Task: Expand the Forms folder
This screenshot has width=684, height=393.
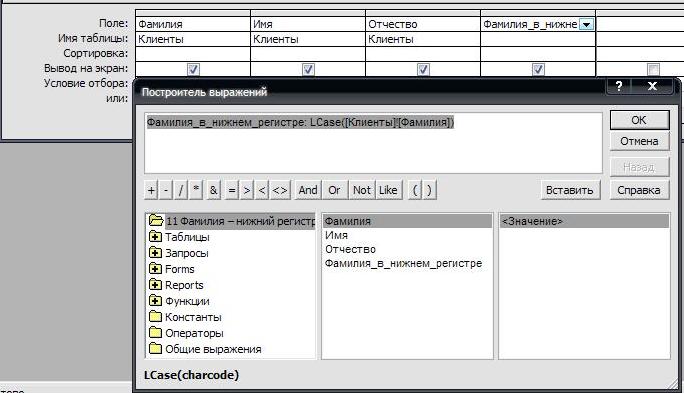Action: coord(155,269)
